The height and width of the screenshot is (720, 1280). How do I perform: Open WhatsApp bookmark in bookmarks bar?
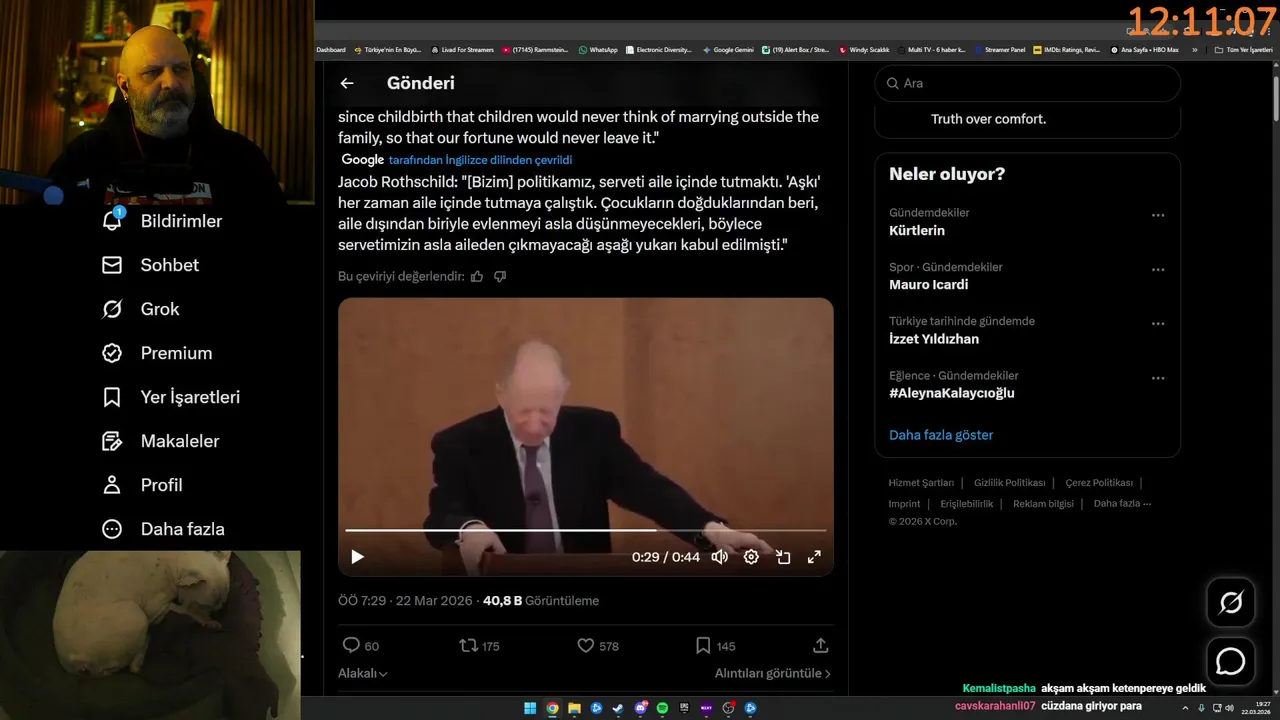597,50
